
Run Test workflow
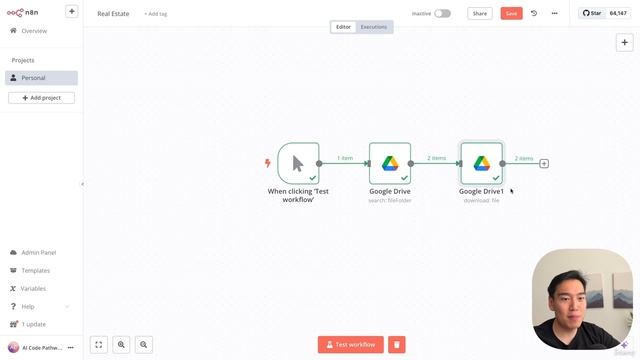click(x=351, y=345)
